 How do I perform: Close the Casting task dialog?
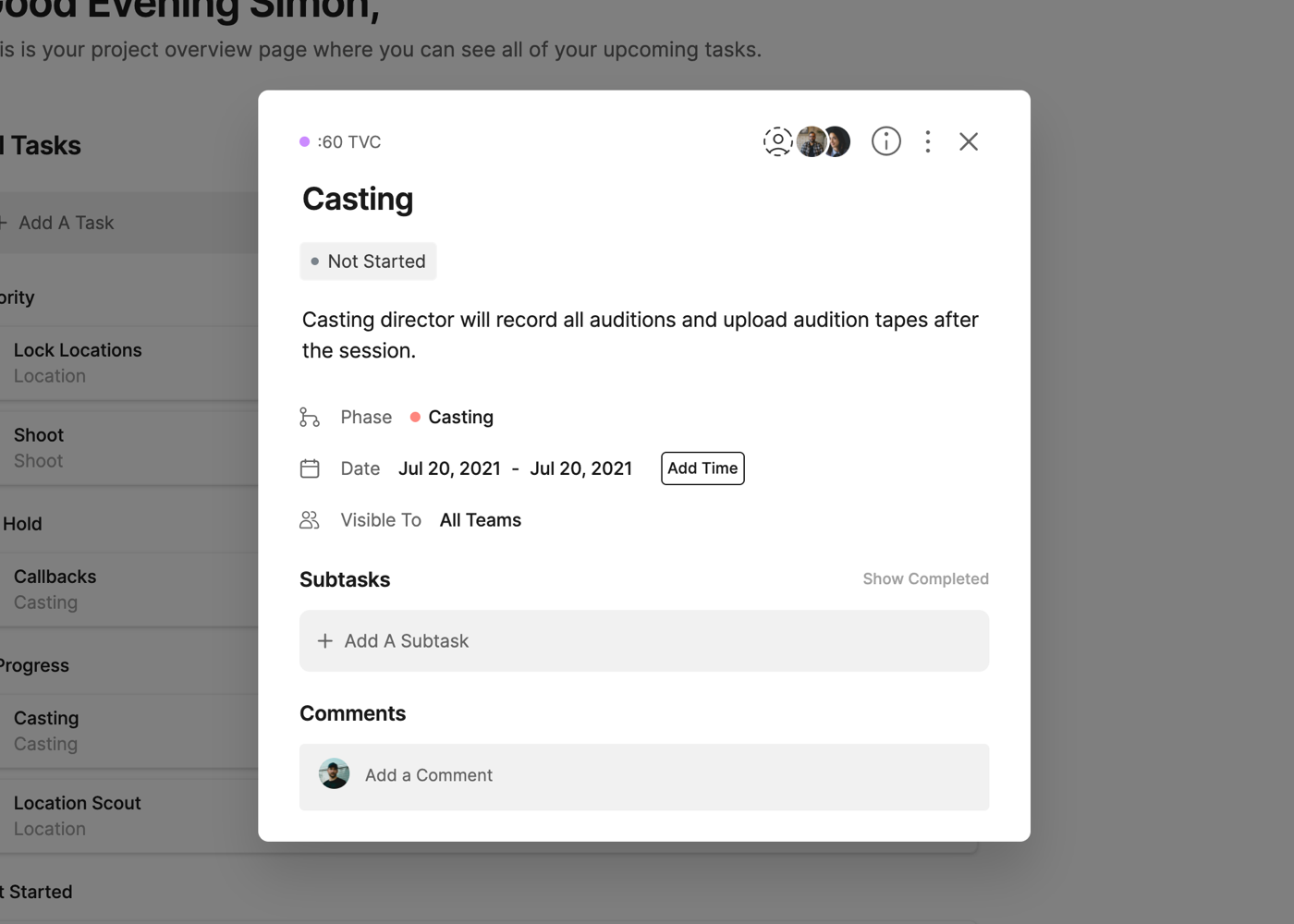pos(968,141)
